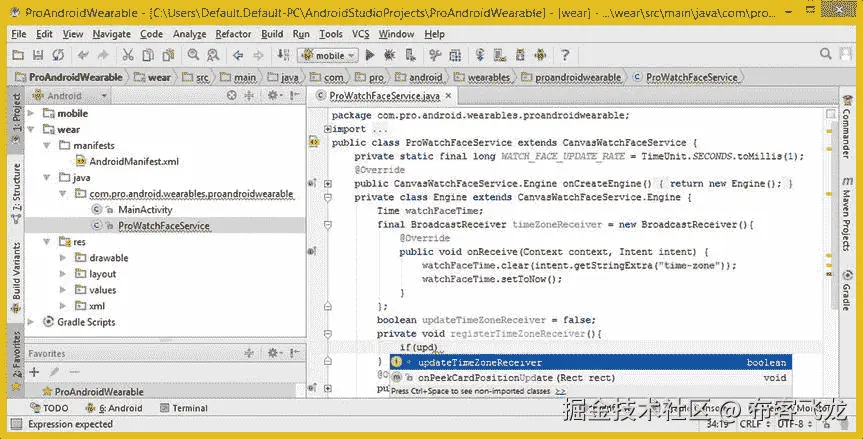The height and width of the screenshot is (439, 863).
Task: Click the Make Project icon
Action: pos(283,55)
